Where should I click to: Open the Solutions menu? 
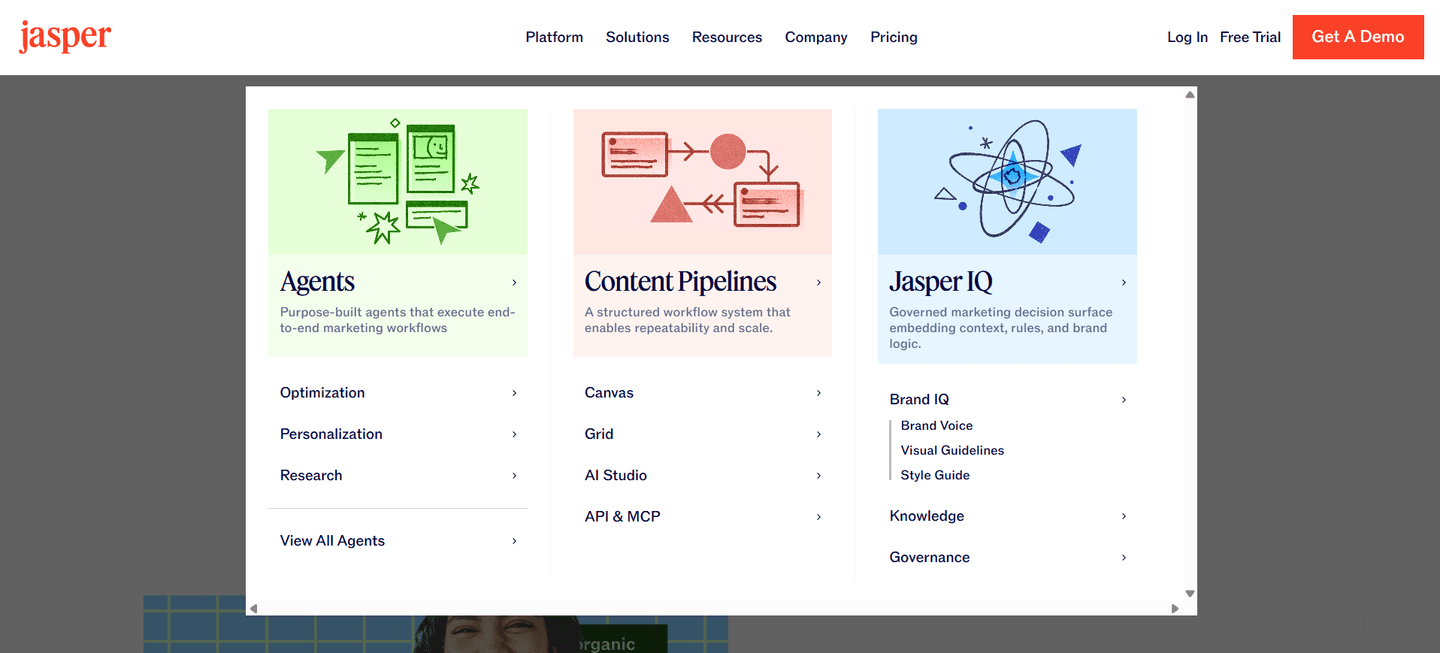coord(637,37)
